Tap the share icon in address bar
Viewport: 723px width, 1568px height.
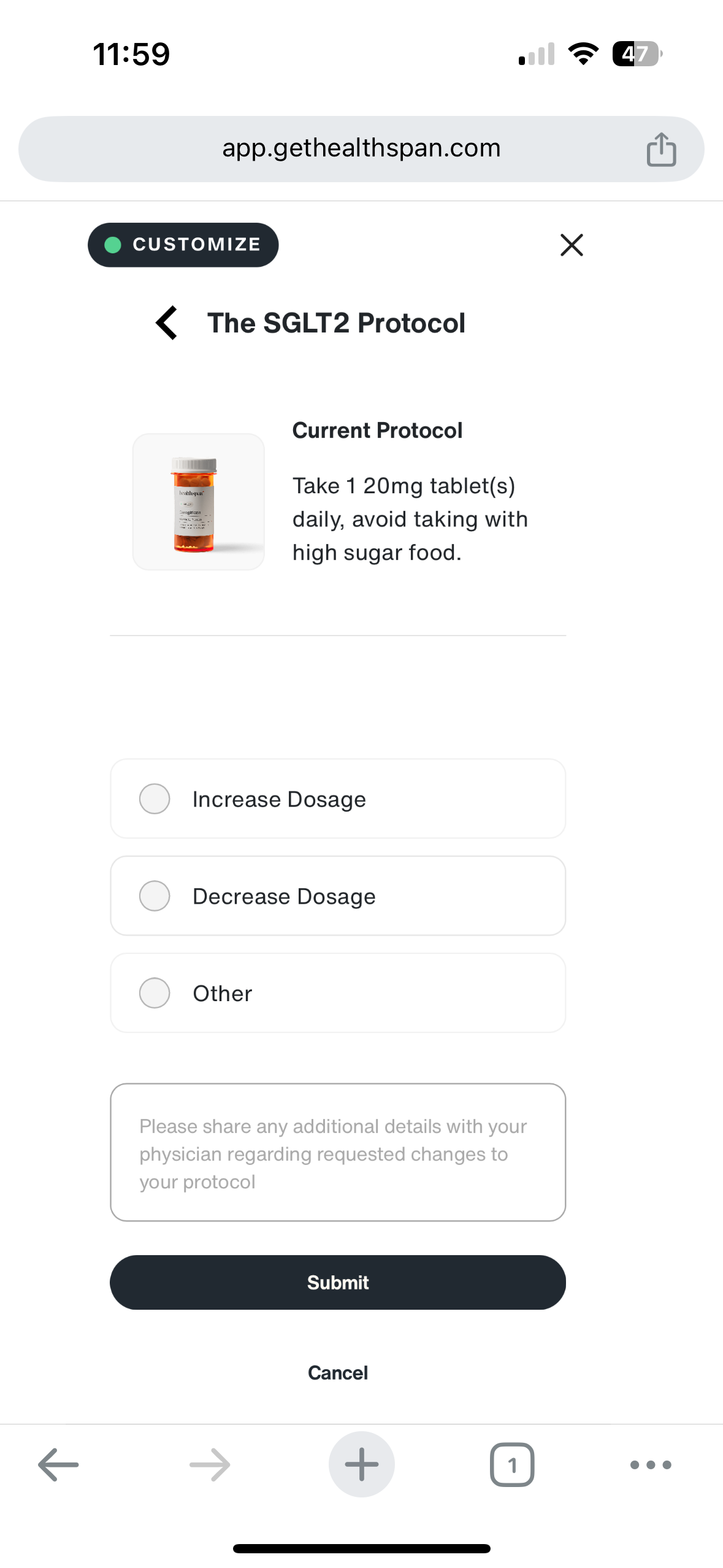661,149
